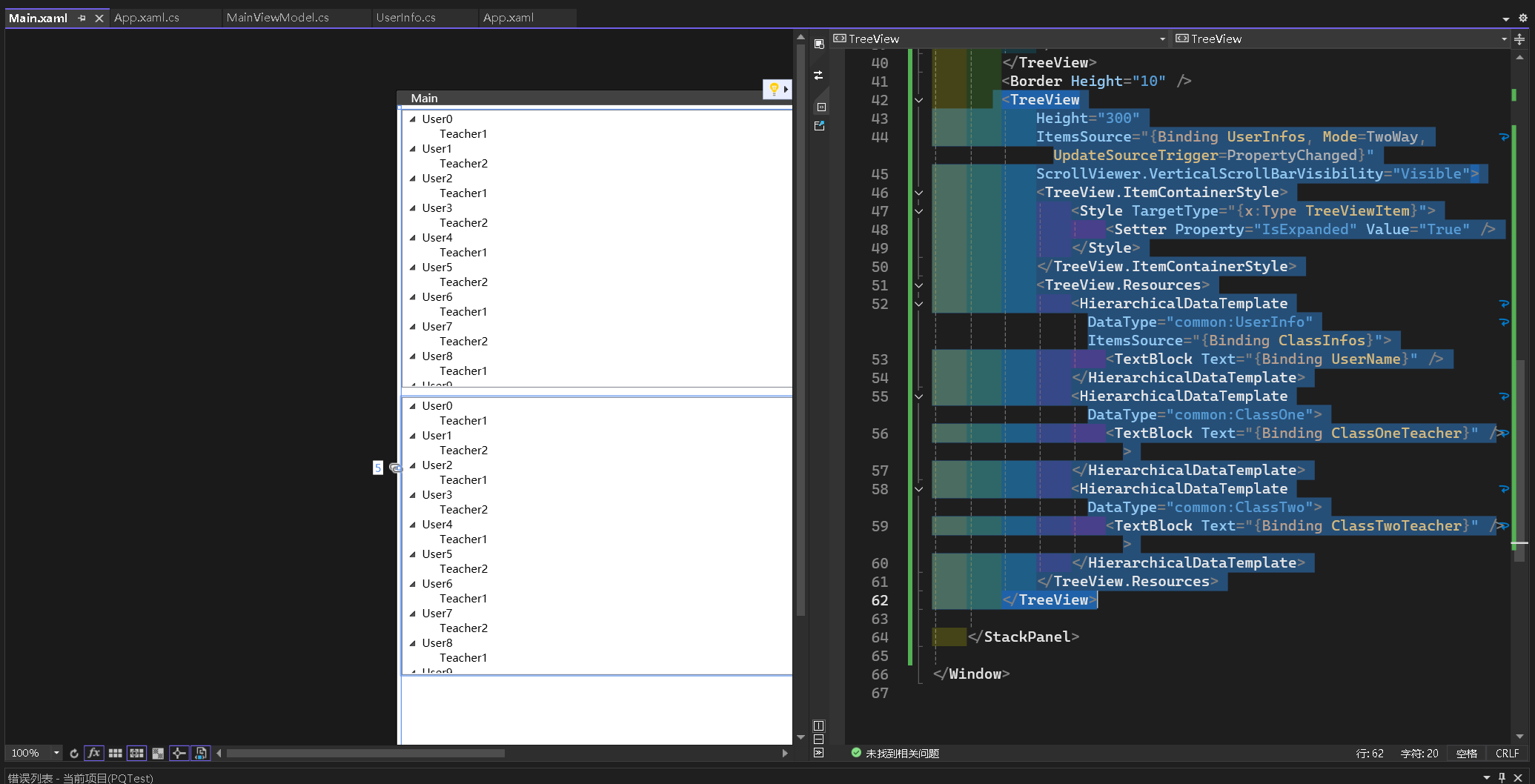Click the refresh designer icon next to zoom
Image resolution: width=1535 pixels, height=784 pixels.
[x=74, y=753]
